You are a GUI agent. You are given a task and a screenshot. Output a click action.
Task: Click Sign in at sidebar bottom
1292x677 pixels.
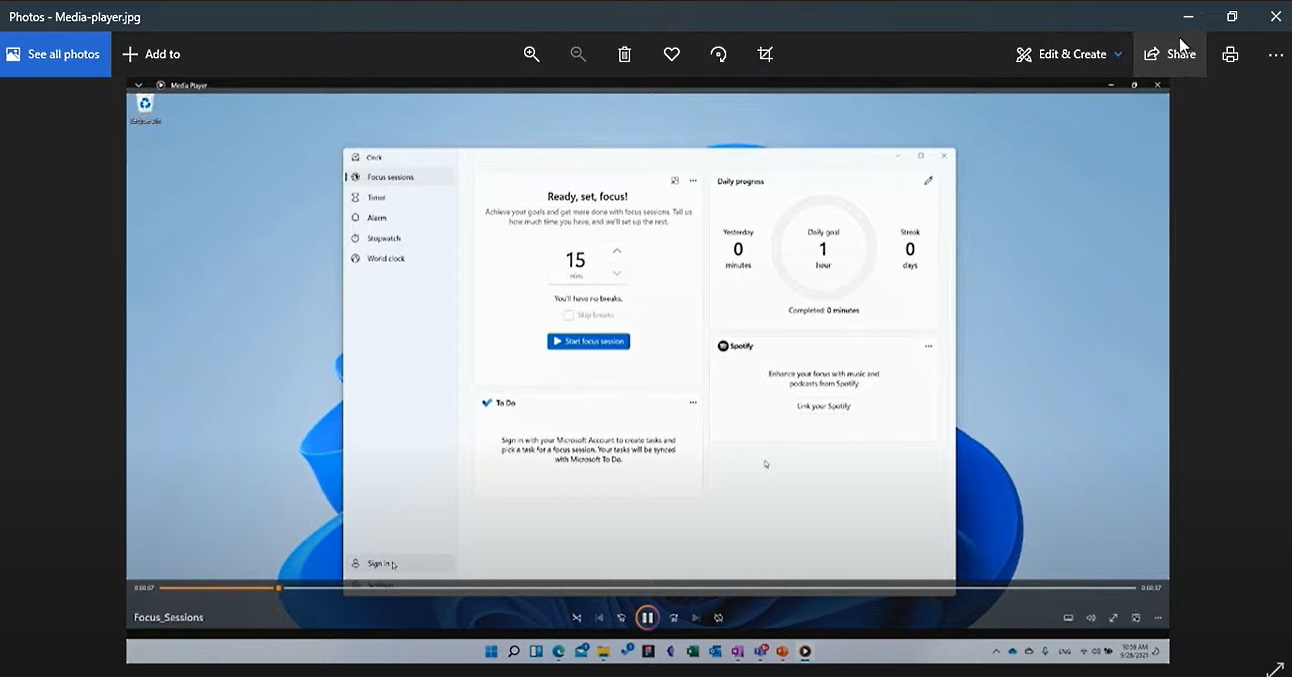[400, 564]
